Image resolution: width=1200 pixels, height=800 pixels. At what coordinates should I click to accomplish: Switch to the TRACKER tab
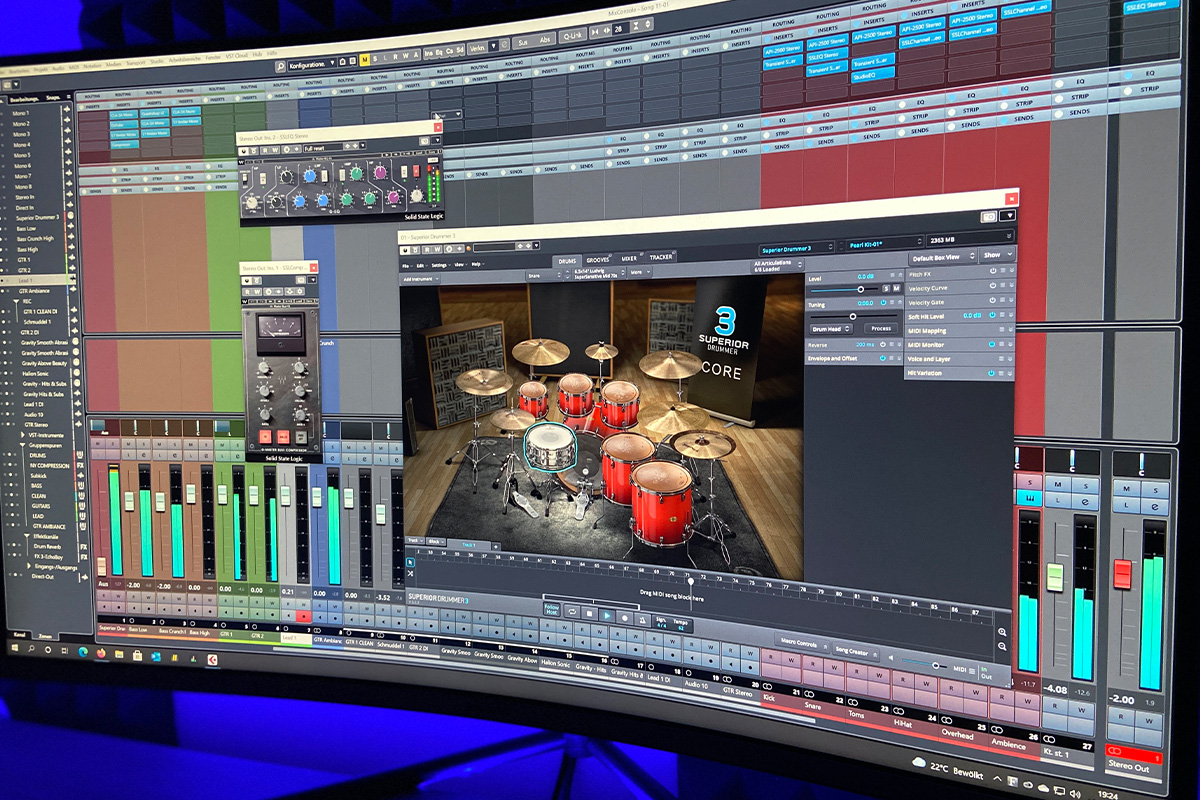[x=661, y=257]
